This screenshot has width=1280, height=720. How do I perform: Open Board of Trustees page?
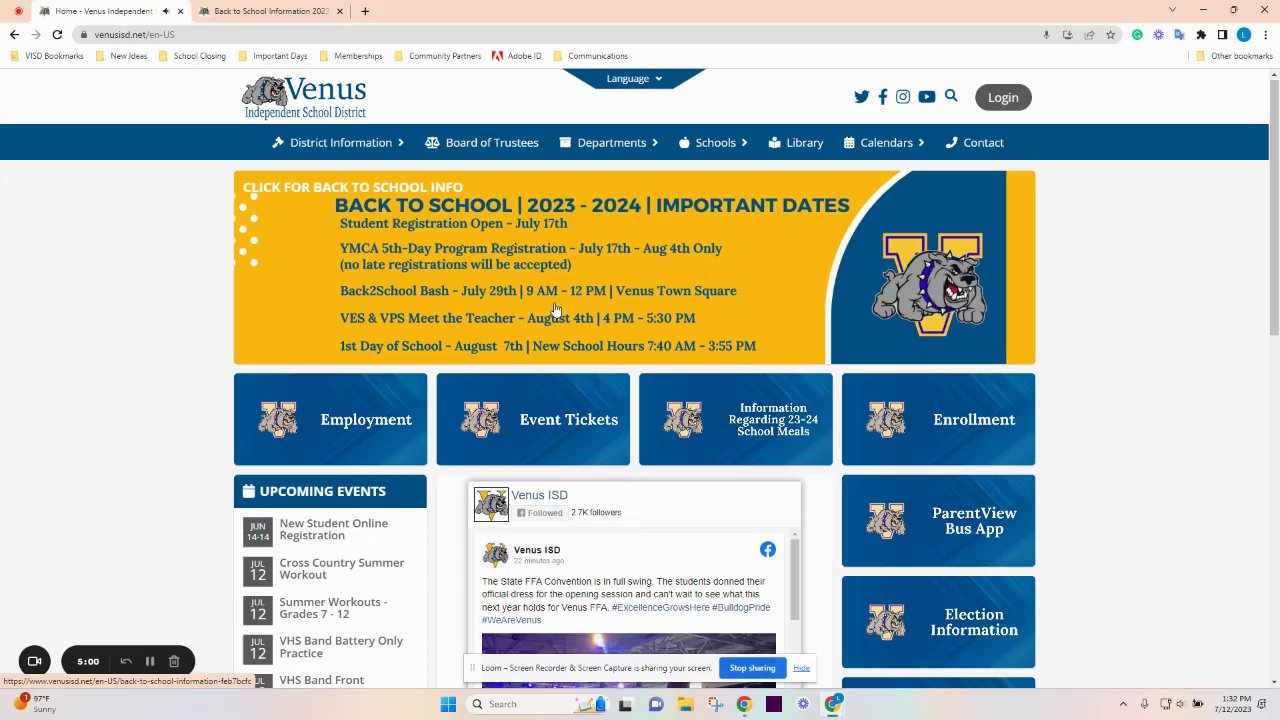pyautogui.click(x=482, y=142)
